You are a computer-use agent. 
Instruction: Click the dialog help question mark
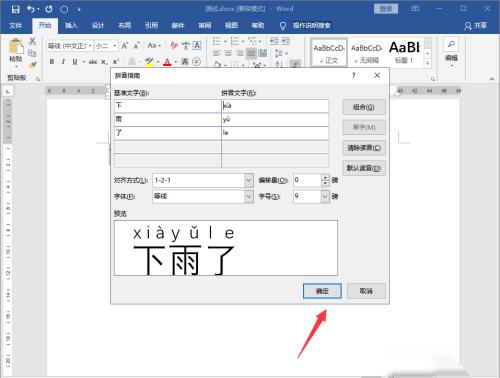354,76
